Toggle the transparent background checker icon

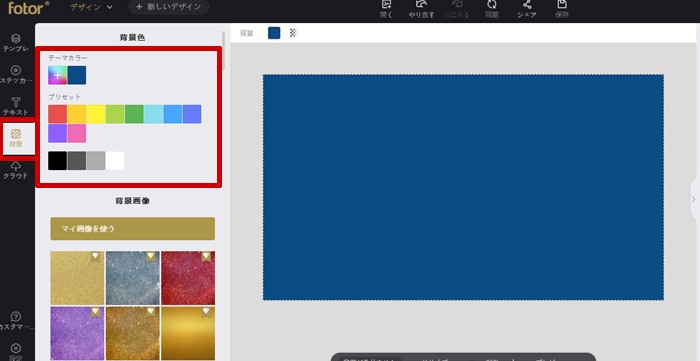293,33
